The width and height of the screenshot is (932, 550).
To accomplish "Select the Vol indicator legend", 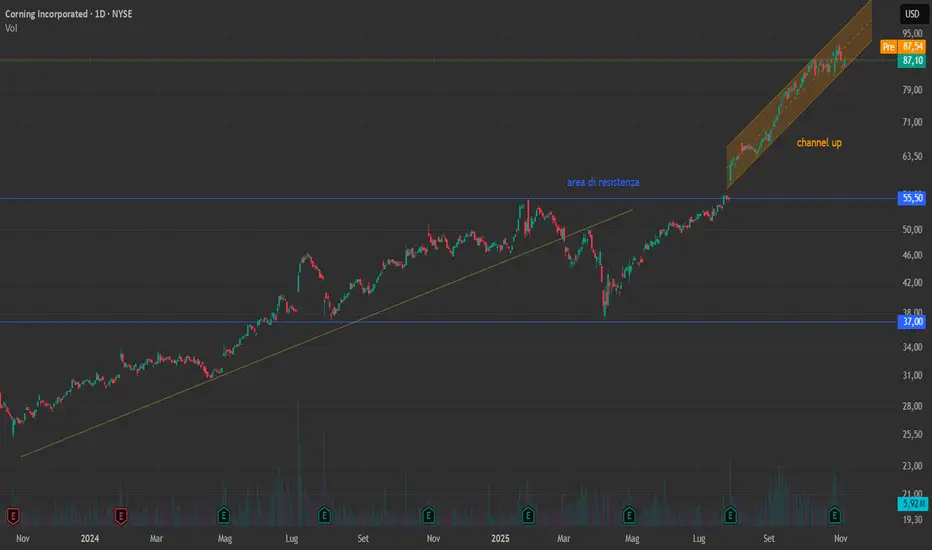I will (11, 28).
